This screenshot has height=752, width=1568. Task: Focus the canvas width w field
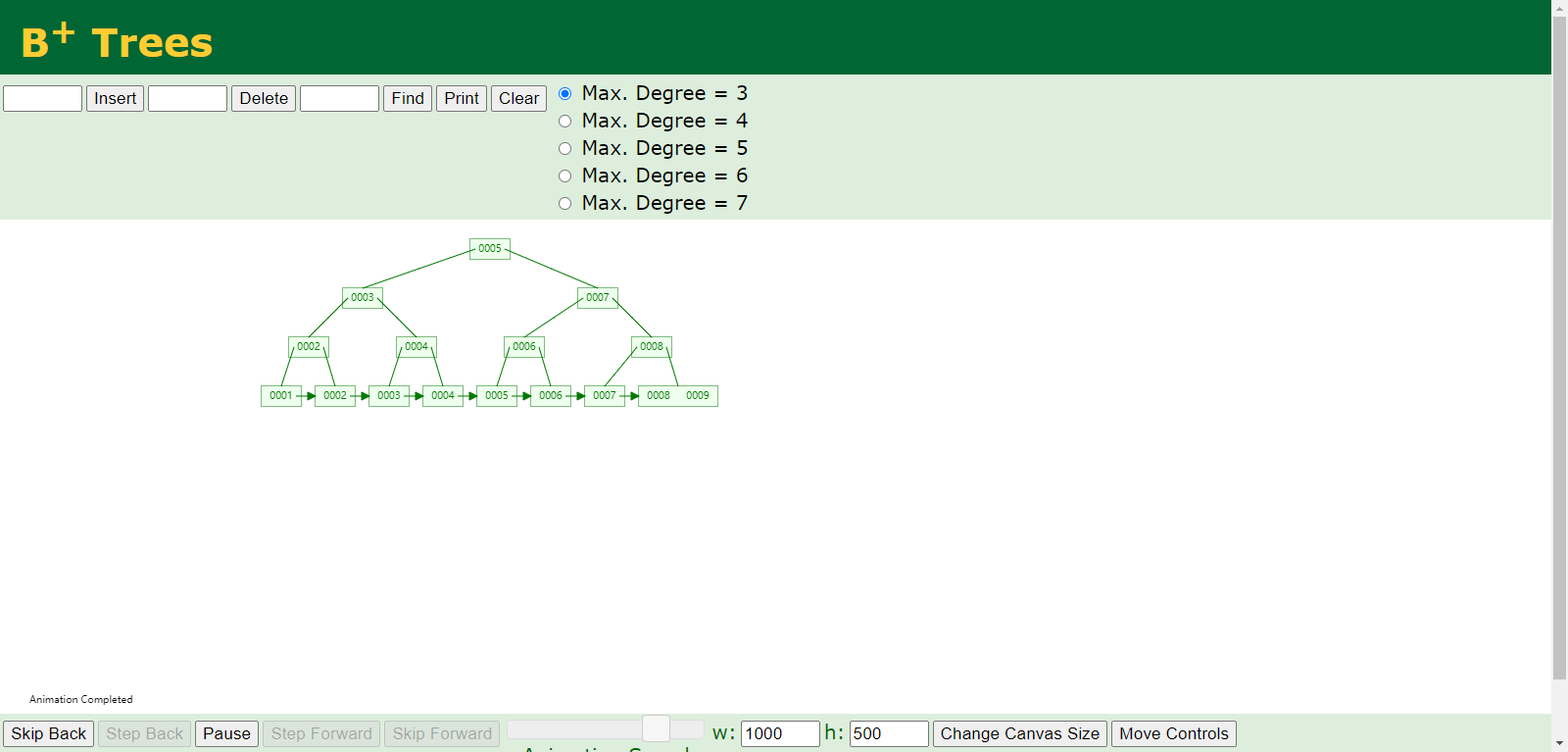pyautogui.click(x=780, y=733)
